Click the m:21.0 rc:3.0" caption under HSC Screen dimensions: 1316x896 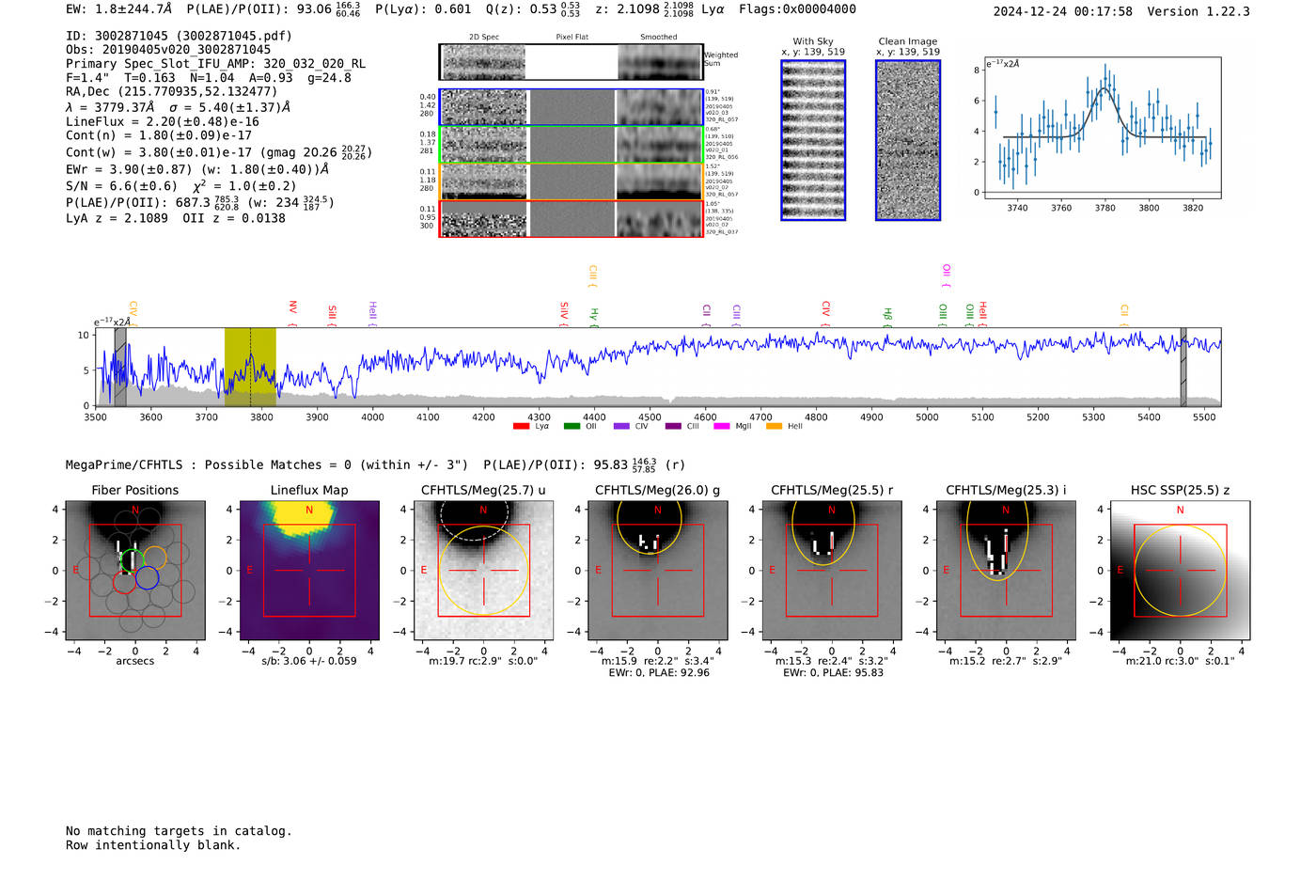[1180, 661]
